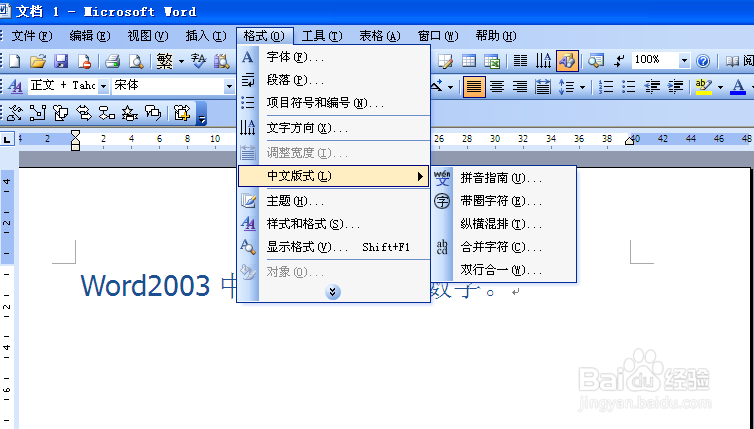Screen dimensions: 754x429
Task: Toggle Center alignment button
Action: (x=497, y=87)
